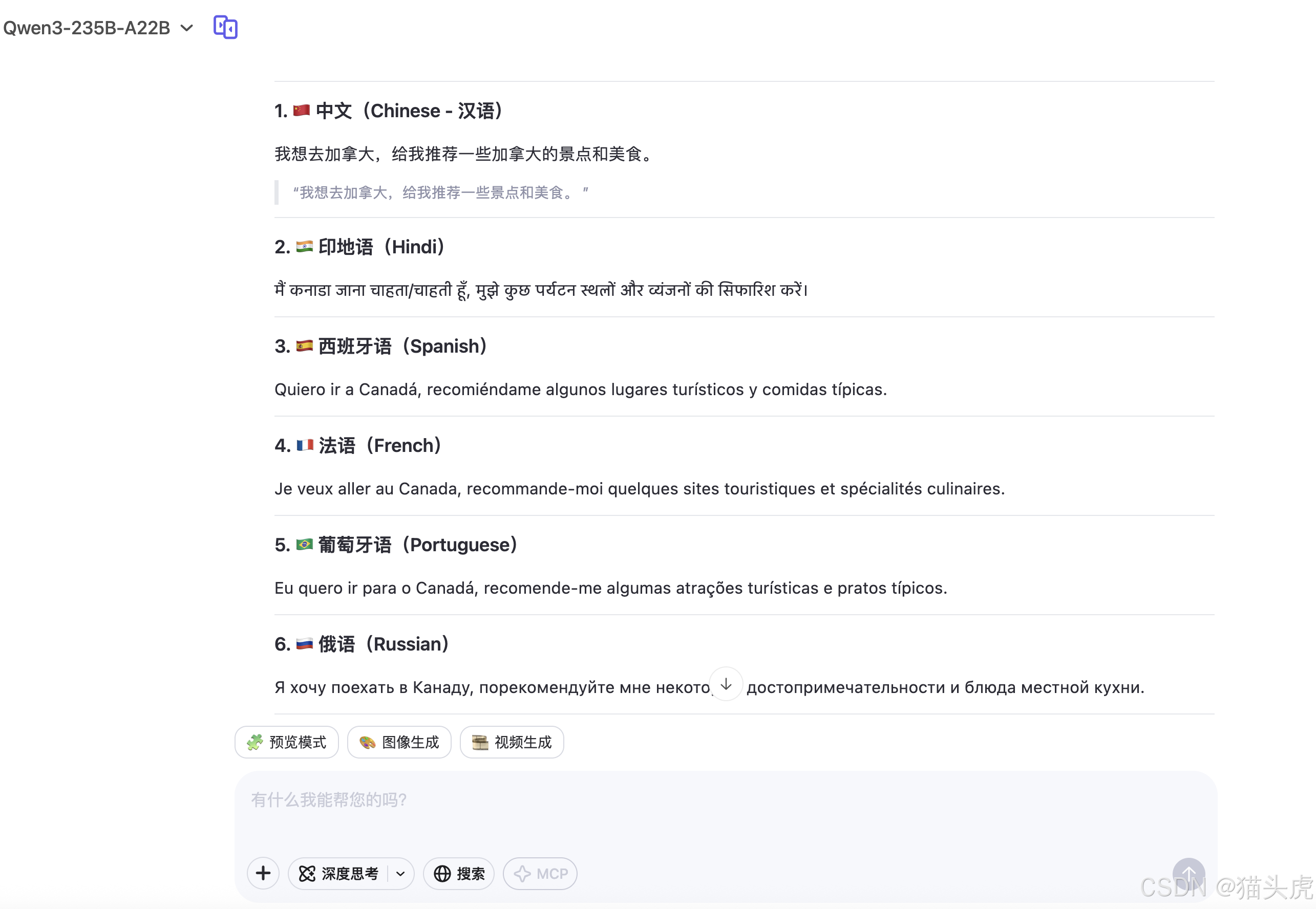Click the palette icon for 图像生成

(368, 742)
